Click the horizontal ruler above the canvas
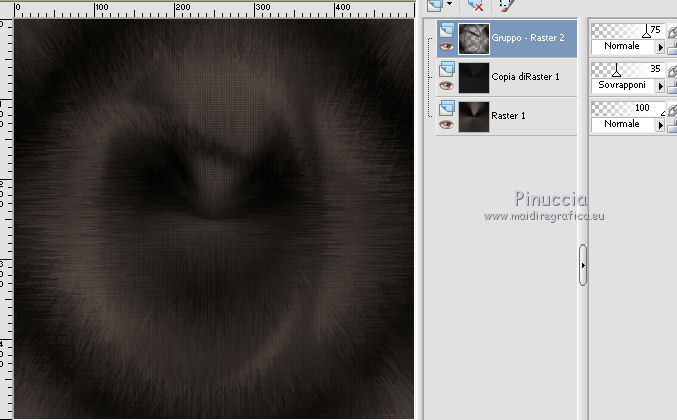677x420 pixels. pyautogui.click(x=214, y=9)
